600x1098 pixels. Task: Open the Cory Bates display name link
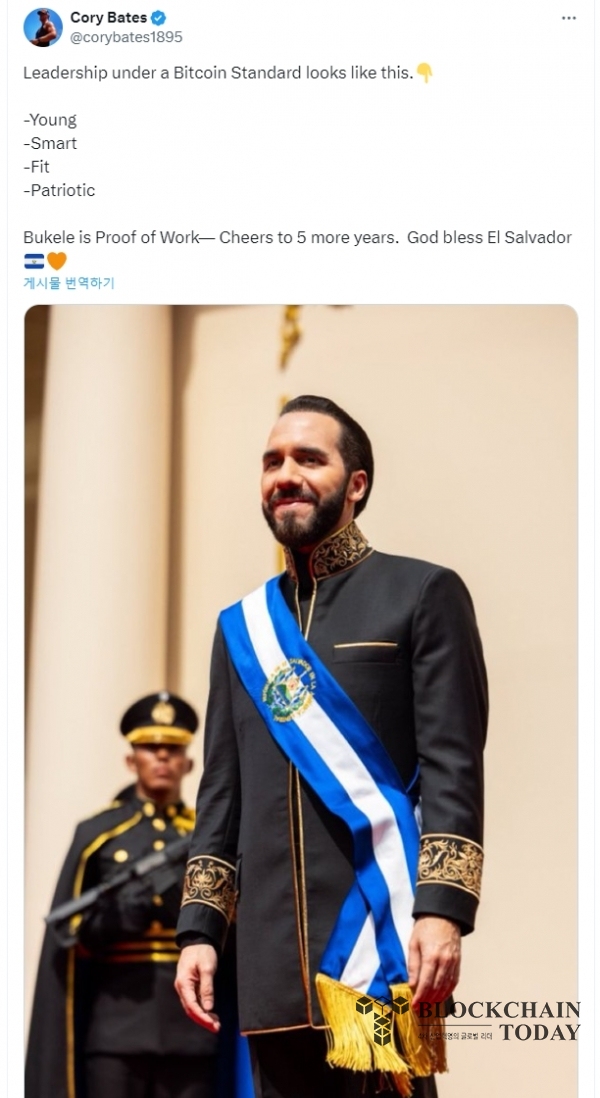point(109,18)
